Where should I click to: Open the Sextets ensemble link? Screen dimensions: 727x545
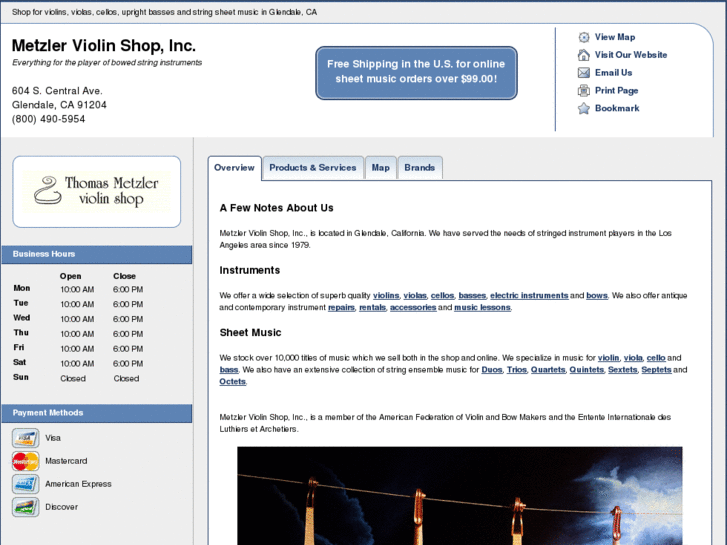pyautogui.click(x=623, y=370)
